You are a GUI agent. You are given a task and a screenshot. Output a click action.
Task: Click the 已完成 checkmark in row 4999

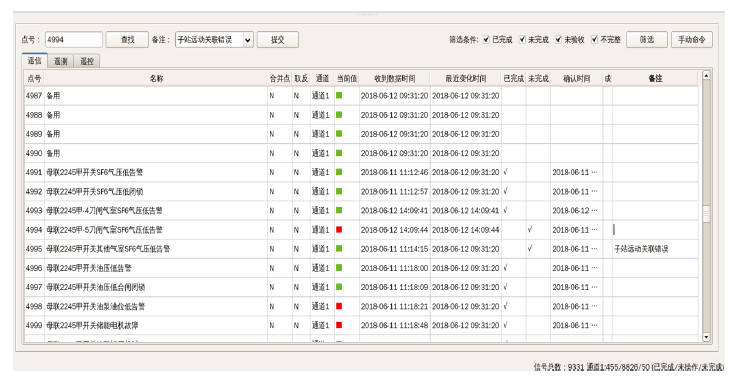[506, 325]
